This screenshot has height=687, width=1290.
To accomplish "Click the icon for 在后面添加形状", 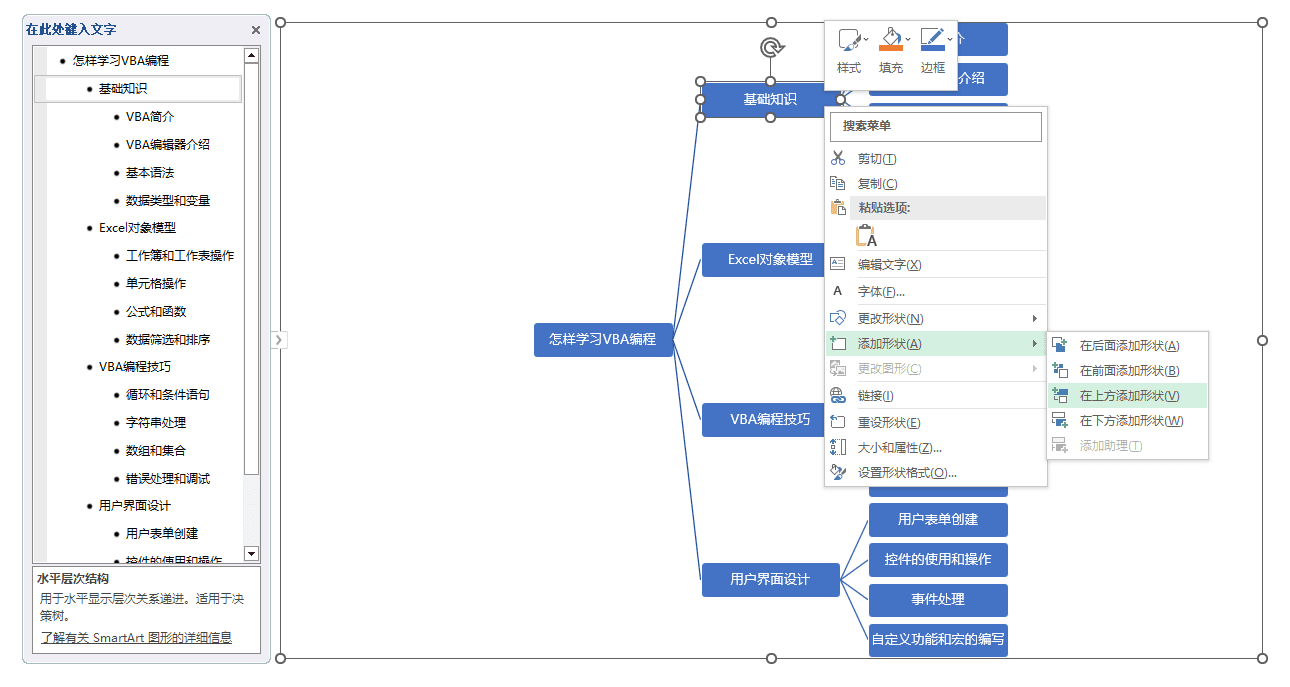I will 1060,345.
